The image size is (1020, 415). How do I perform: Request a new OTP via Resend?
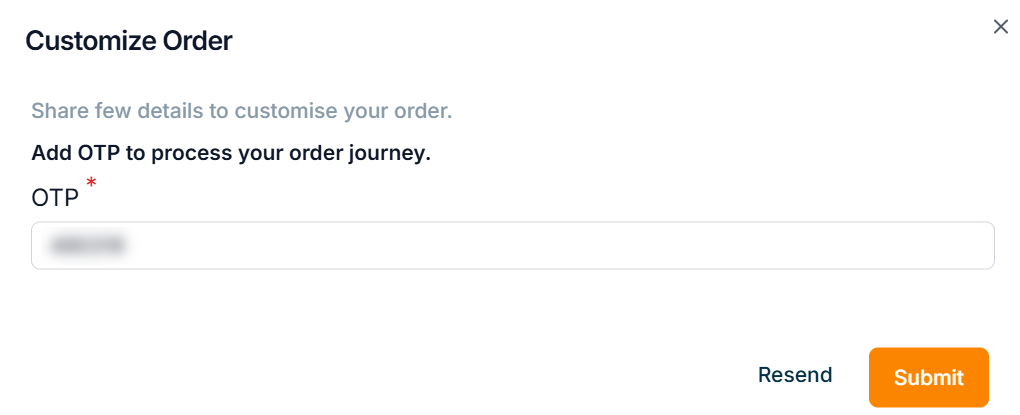795,375
